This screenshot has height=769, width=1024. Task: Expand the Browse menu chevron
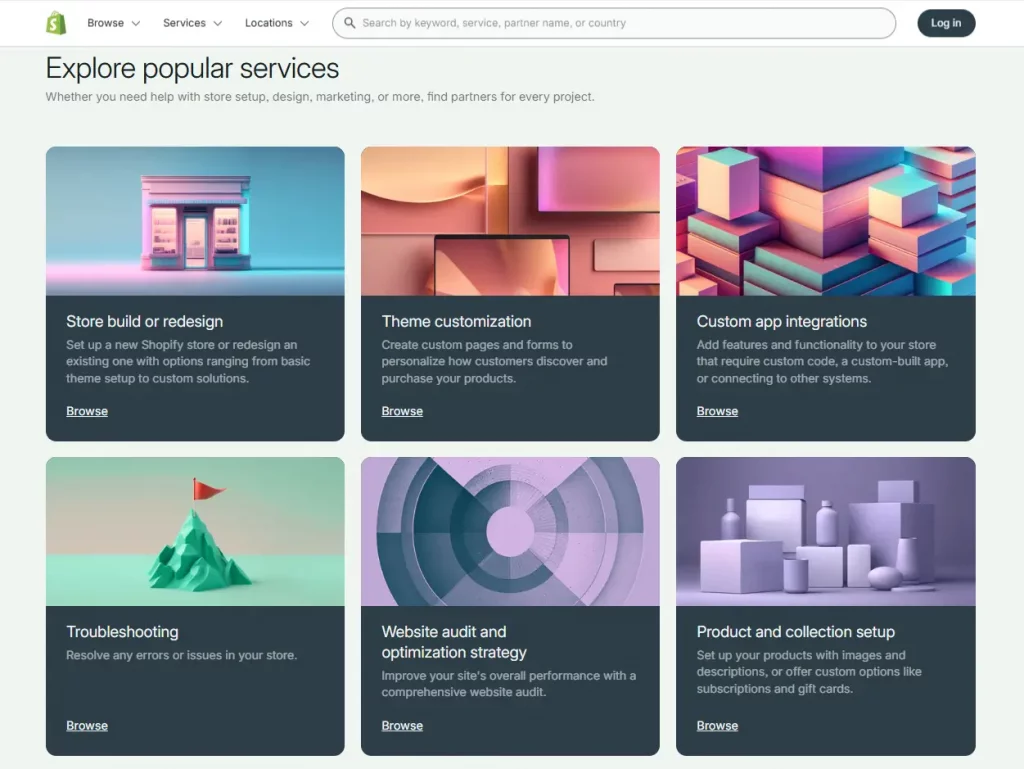pos(136,24)
